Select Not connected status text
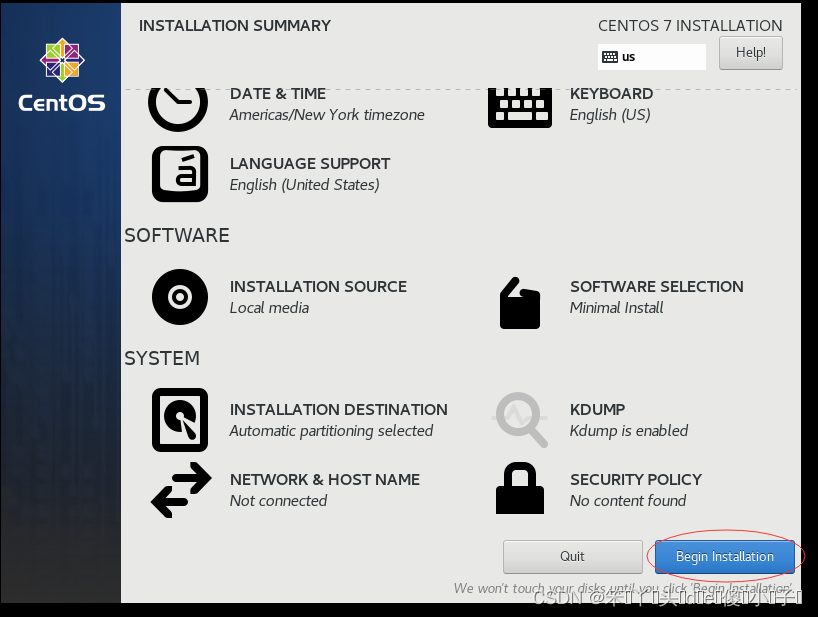818x617 pixels. point(278,501)
